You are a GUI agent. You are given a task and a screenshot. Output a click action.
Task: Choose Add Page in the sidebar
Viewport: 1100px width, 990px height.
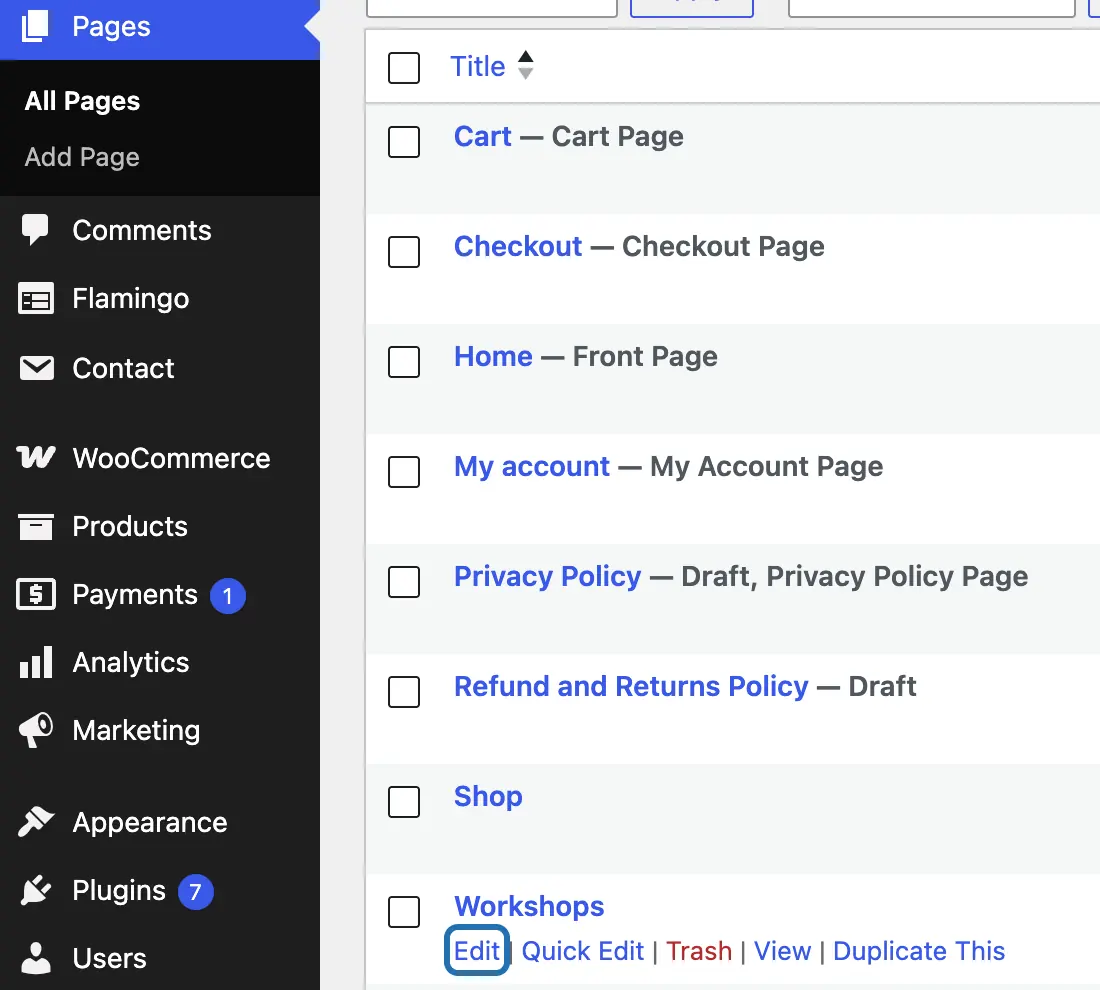(x=82, y=157)
